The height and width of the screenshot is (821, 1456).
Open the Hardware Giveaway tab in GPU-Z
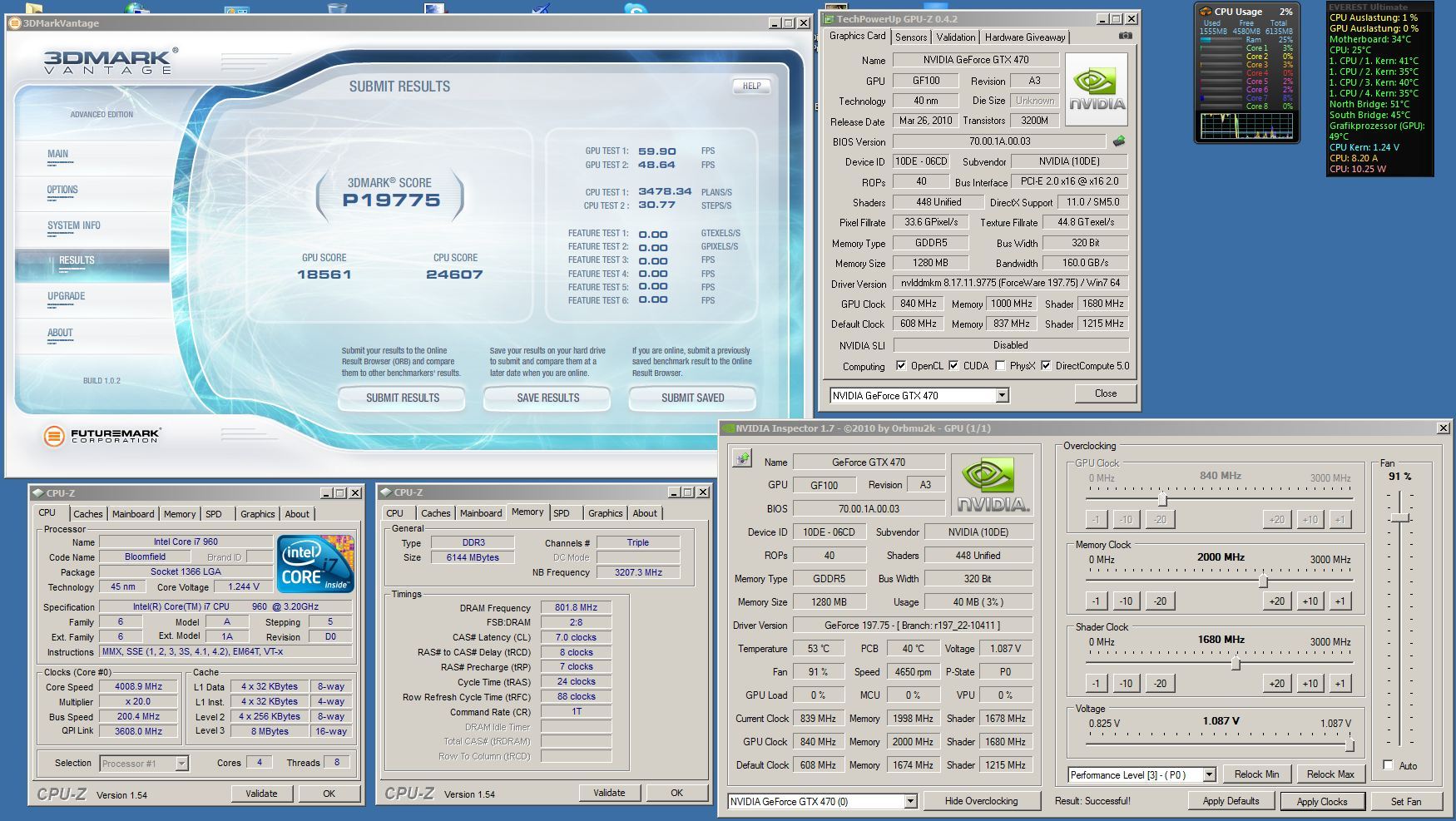(1025, 37)
